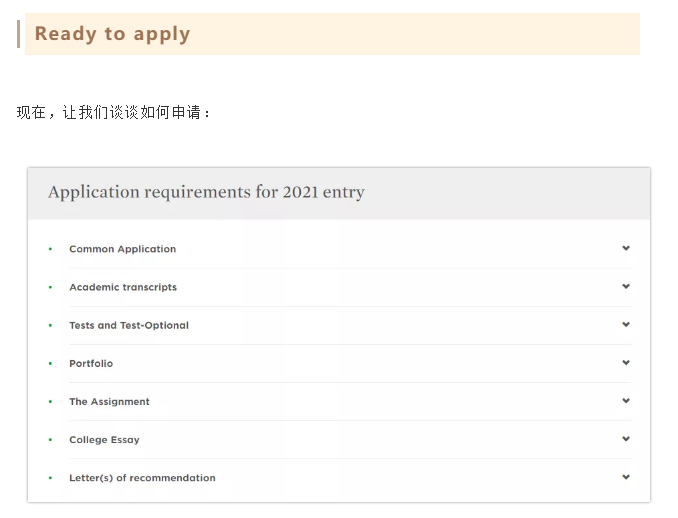This screenshot has height=518, width=678.
Task: Click the College Essay chevron icon
Action: 626,438
